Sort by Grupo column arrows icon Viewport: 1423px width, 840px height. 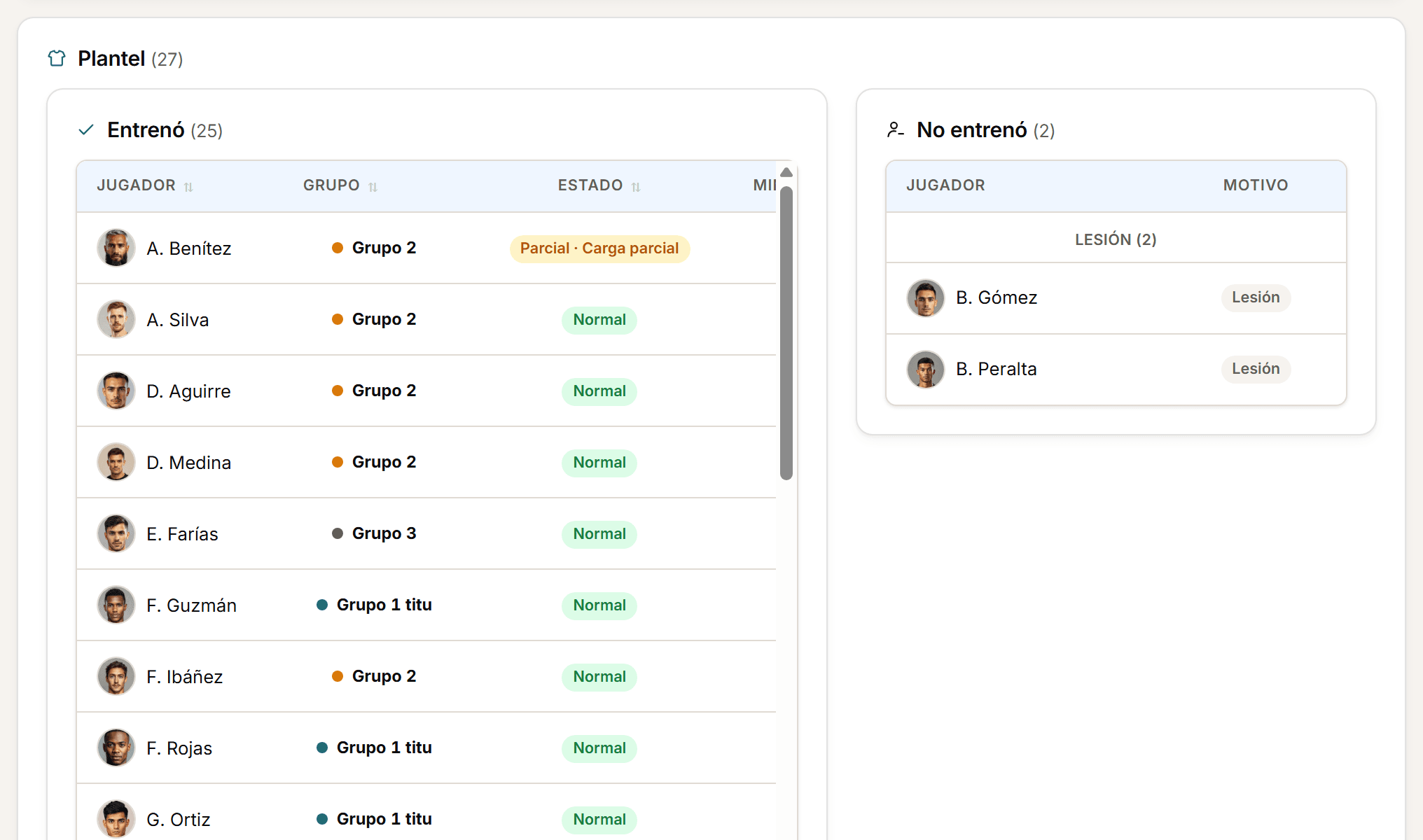pos(373,187)
